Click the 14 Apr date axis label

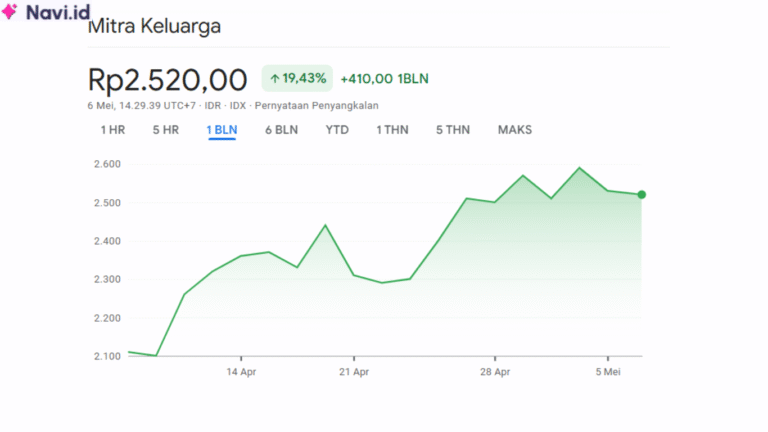[x=241, y=371]
